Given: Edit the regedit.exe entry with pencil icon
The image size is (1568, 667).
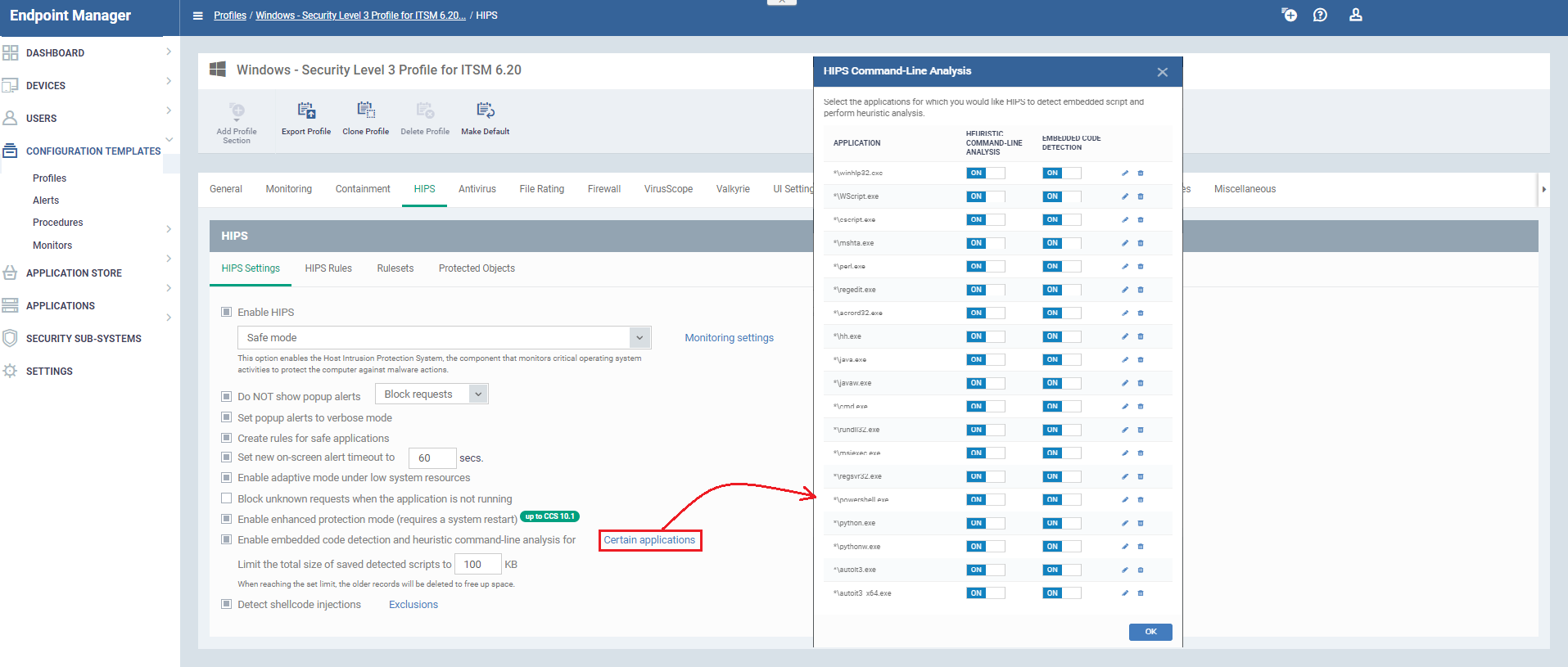Looking at the screenshot, I should 1125,290.
